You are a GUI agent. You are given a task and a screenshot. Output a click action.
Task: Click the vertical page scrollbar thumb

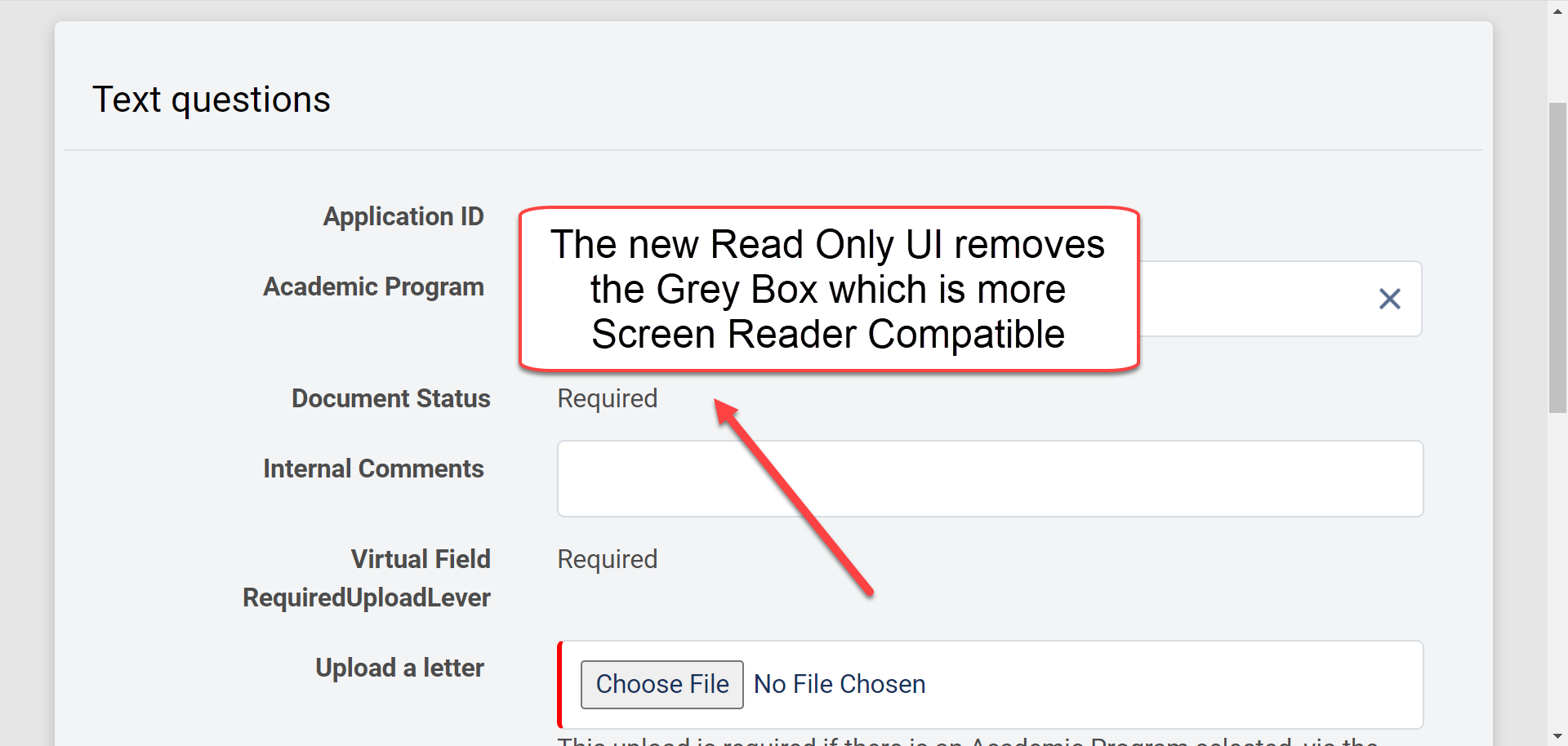click(1557, 257)
